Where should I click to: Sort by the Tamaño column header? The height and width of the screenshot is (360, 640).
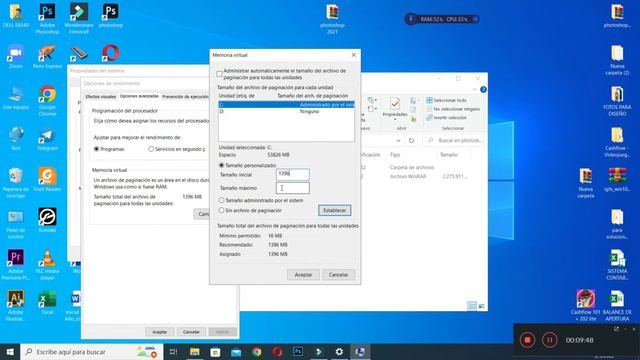[x=449, y=155]
